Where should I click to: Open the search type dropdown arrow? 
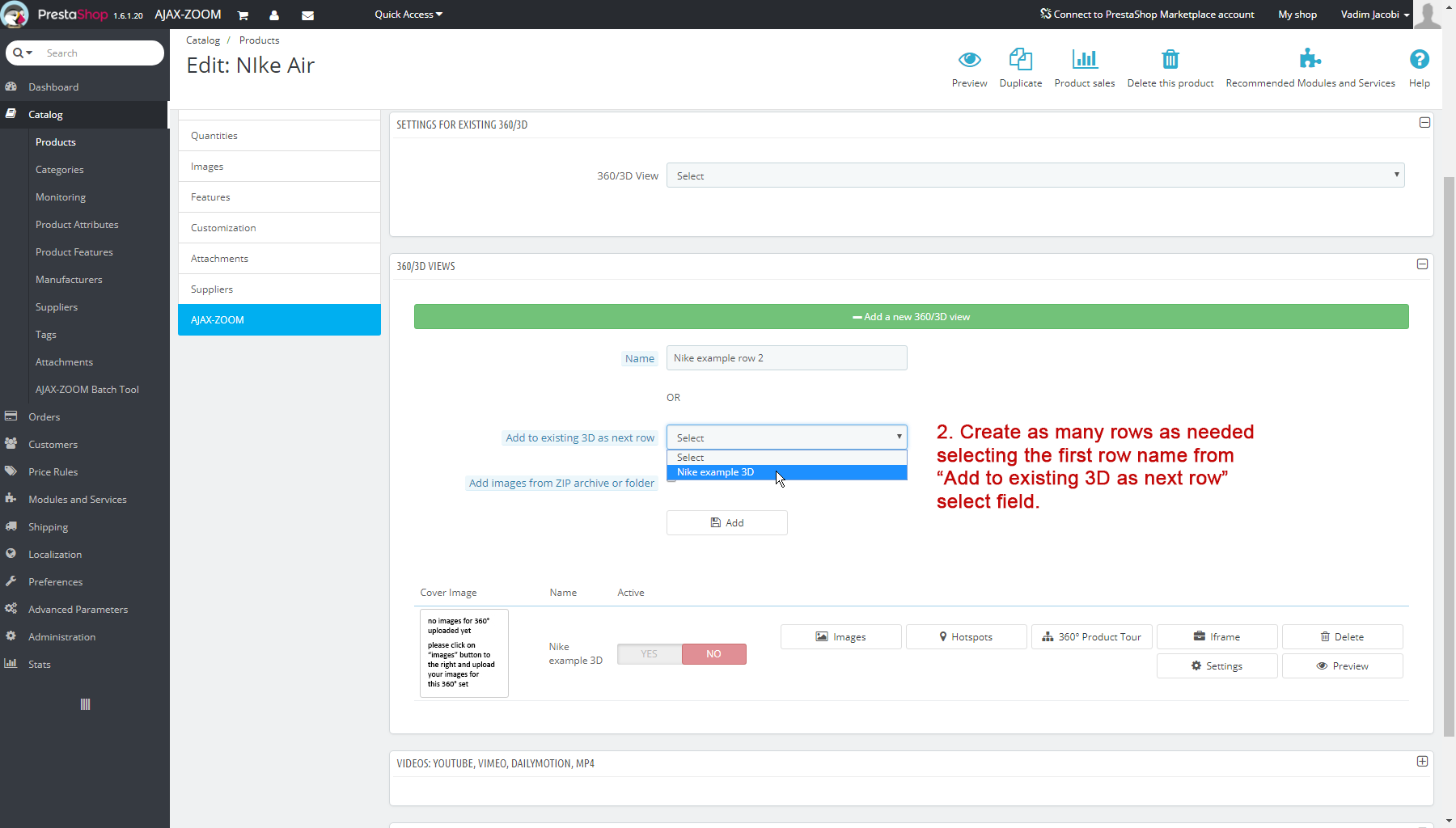tap(30, 53)
